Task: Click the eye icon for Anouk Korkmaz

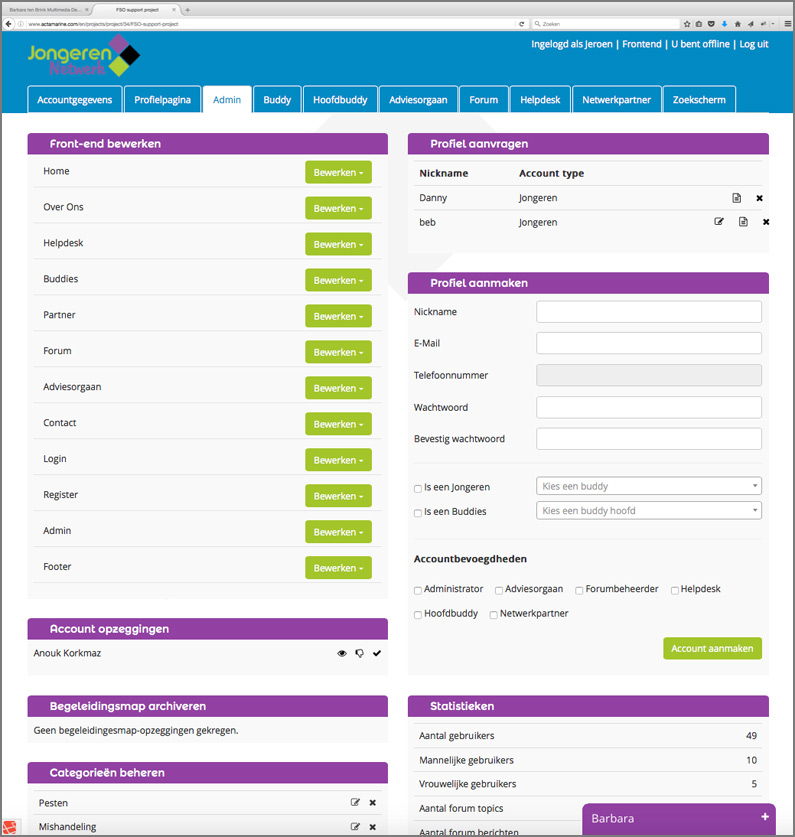Action: [342, 653]
